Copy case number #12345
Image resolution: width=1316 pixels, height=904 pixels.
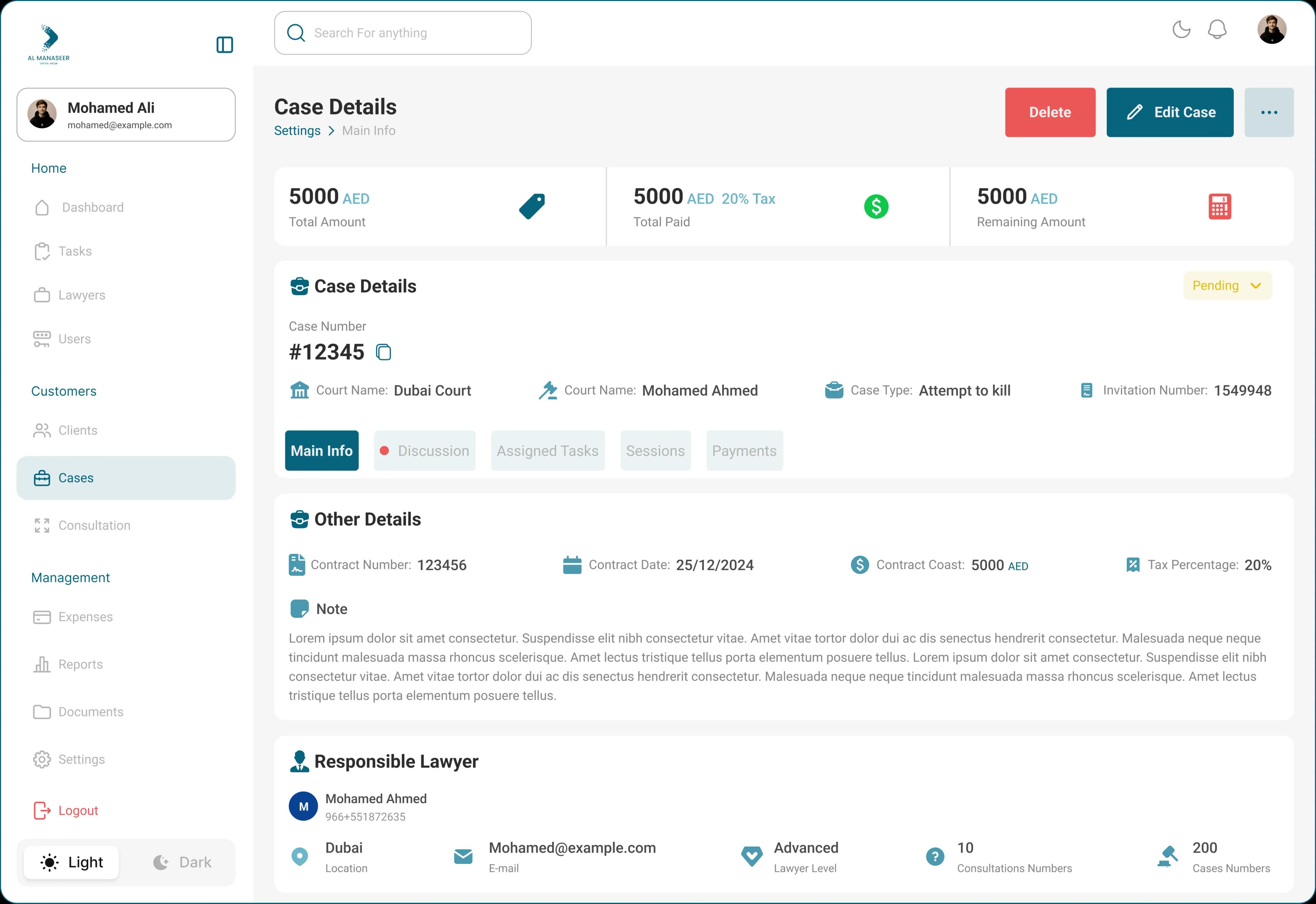(x=383, y=352)
